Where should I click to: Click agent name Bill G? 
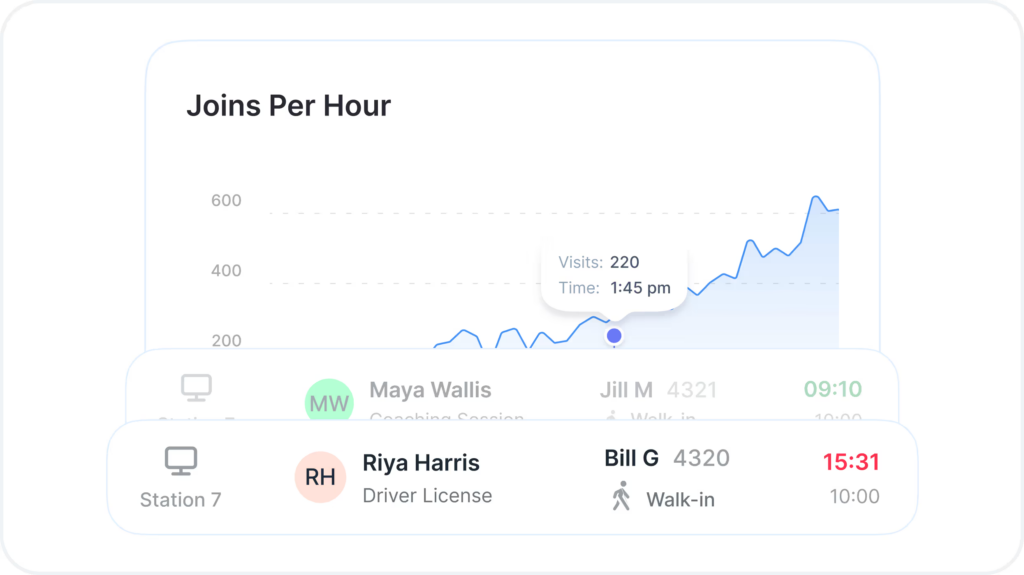tap(631, 458)
